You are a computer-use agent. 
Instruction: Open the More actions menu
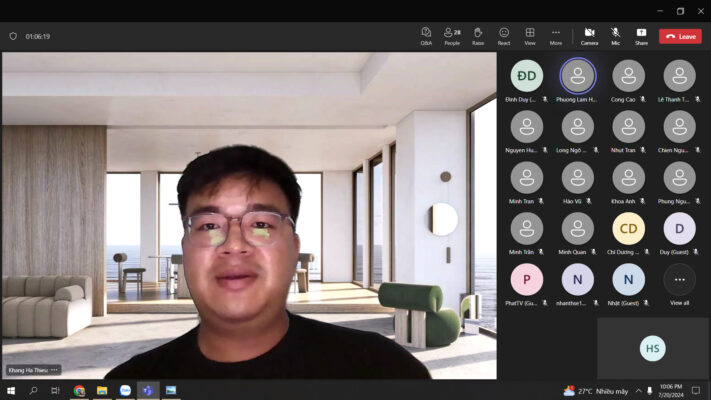pyautogui.click(x=555, y=36)
